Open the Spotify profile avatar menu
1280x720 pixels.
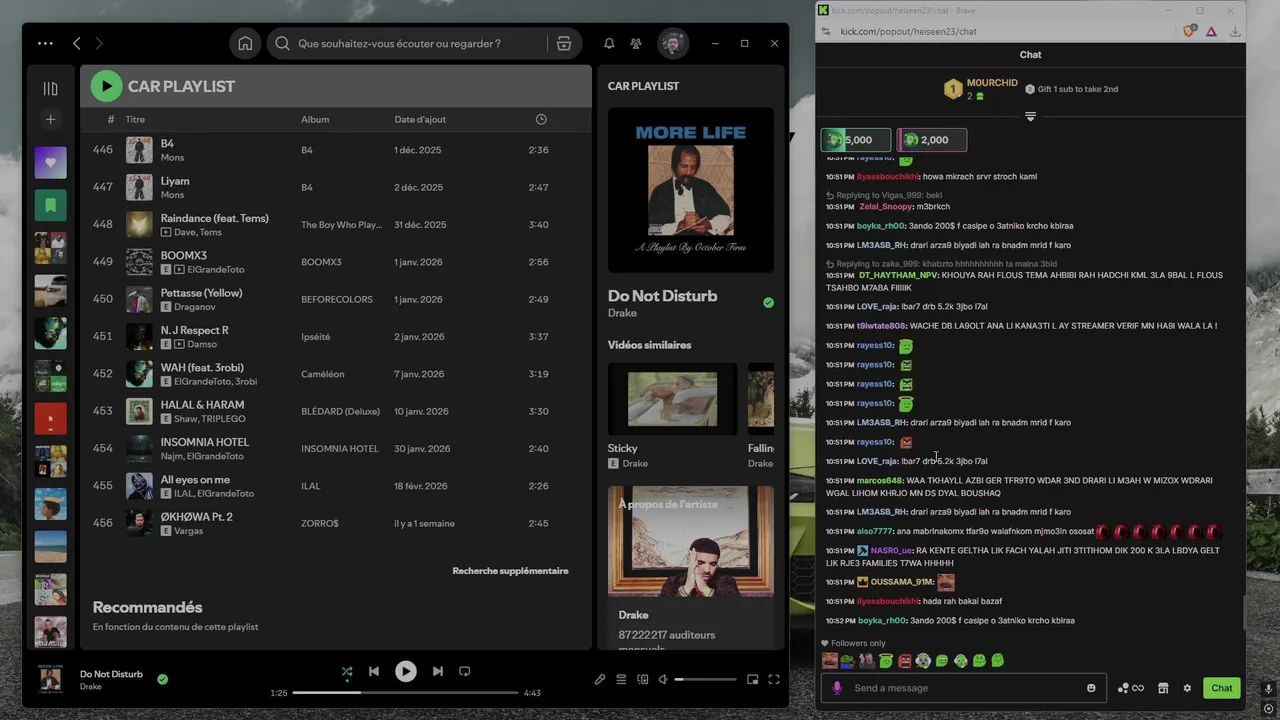tap(673, 44)
